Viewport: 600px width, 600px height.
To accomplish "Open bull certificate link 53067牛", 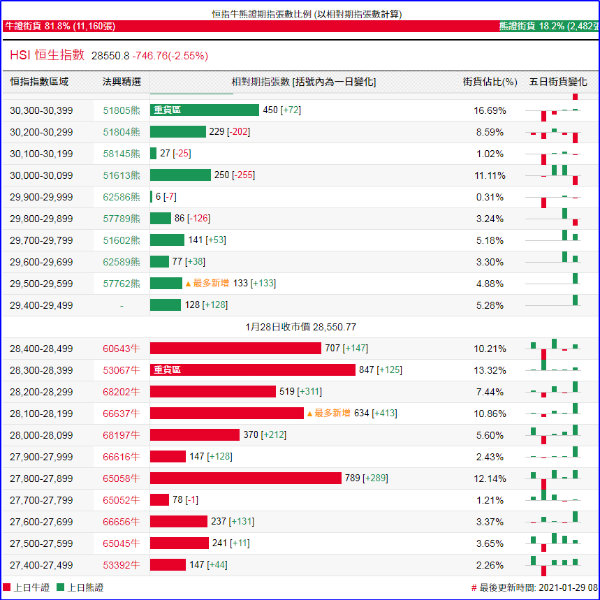I will click(121, 370).
